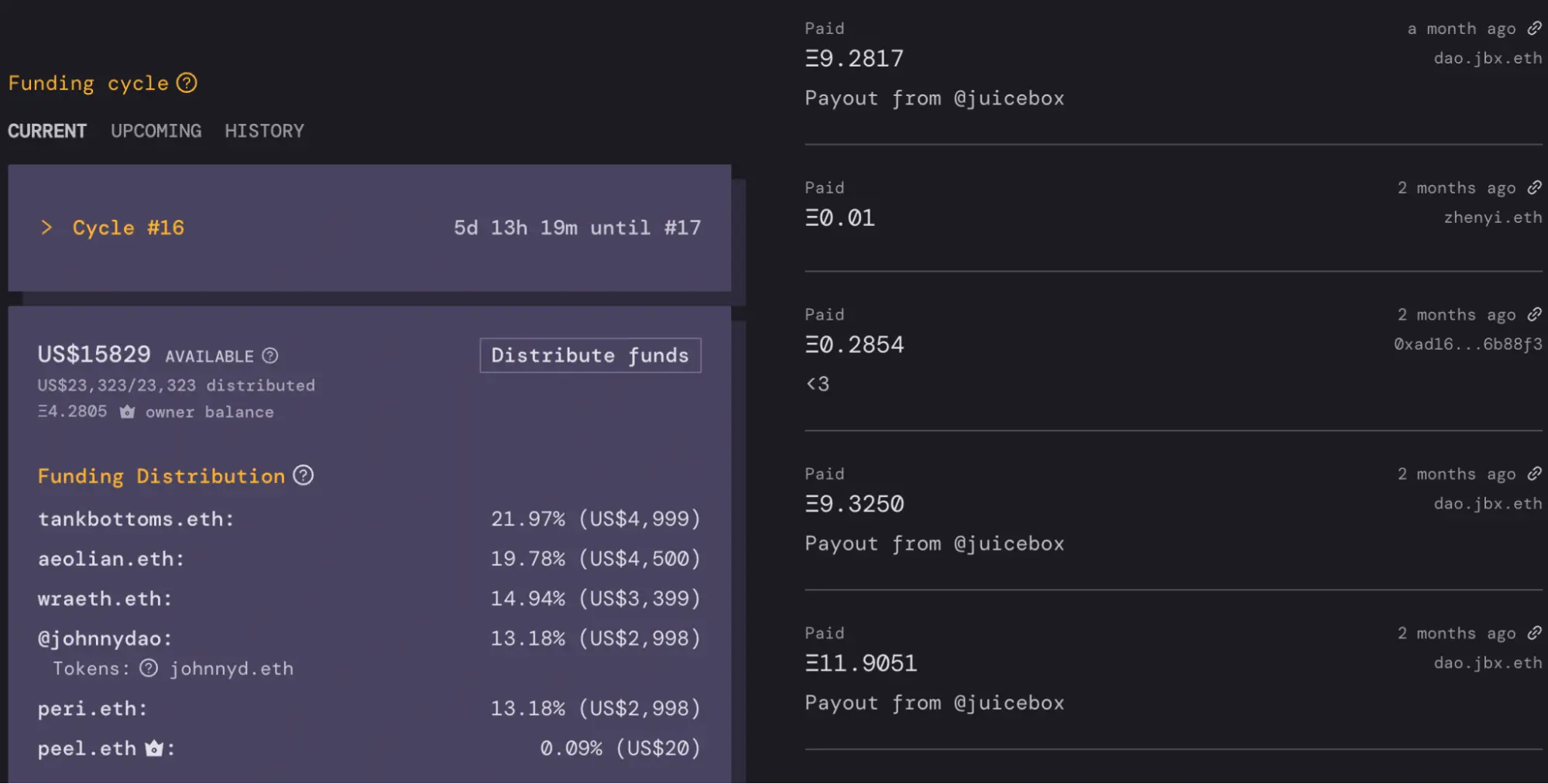Click the Funding cycle help icon
Viewport: 1548px width, 784px height.
(x=187, y=83)
